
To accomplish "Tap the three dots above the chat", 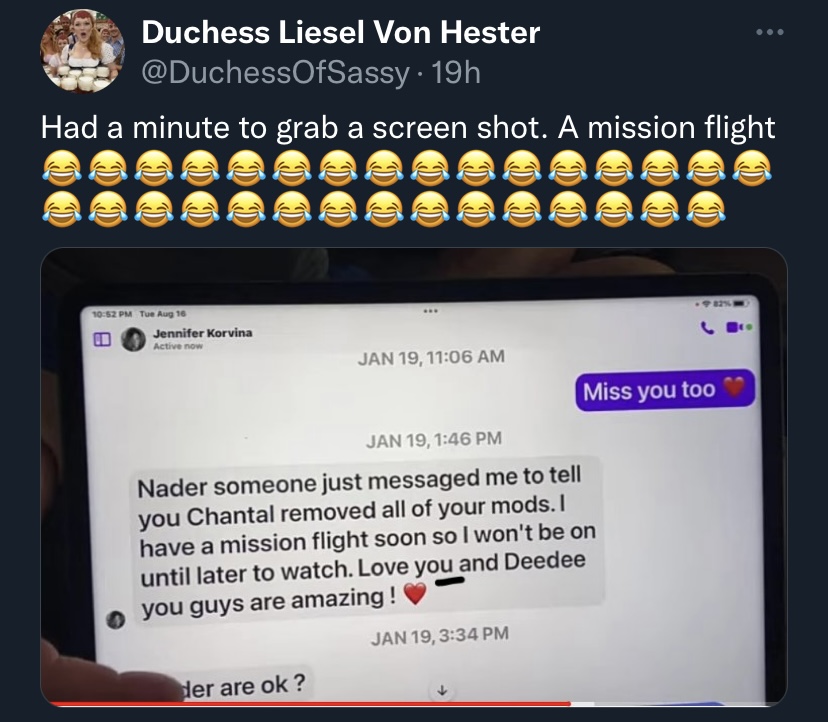I will pos(430,311).
